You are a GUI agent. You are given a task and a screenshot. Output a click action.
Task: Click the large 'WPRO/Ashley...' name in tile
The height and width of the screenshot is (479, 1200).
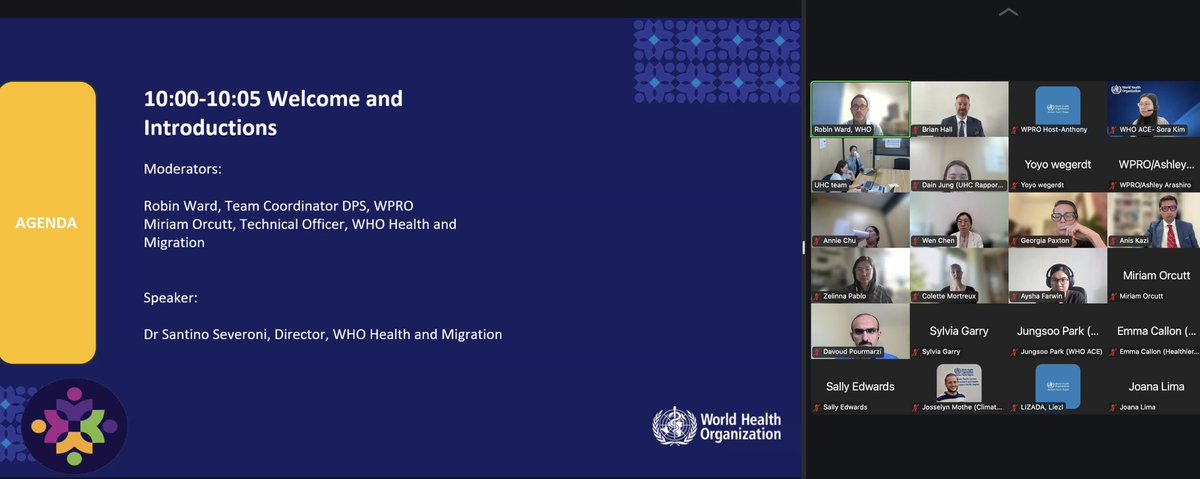tap(1155, 164)
